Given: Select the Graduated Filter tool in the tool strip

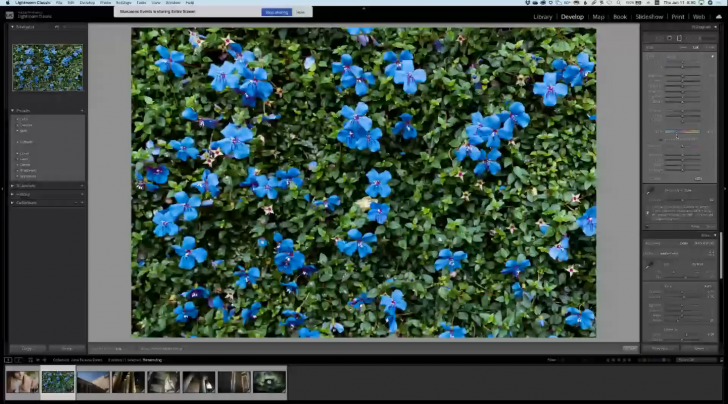Looking at the screenshot, I should point(679,38).
